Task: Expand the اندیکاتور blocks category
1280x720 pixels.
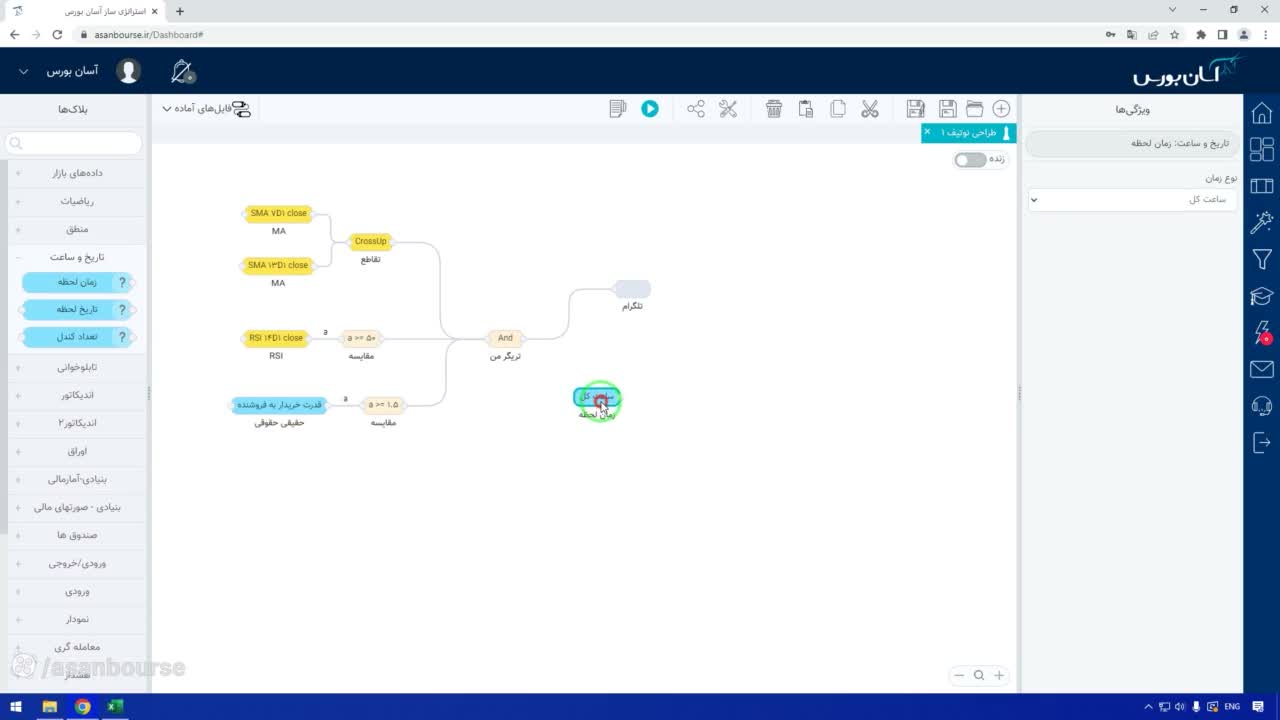Action: point(76,395)
